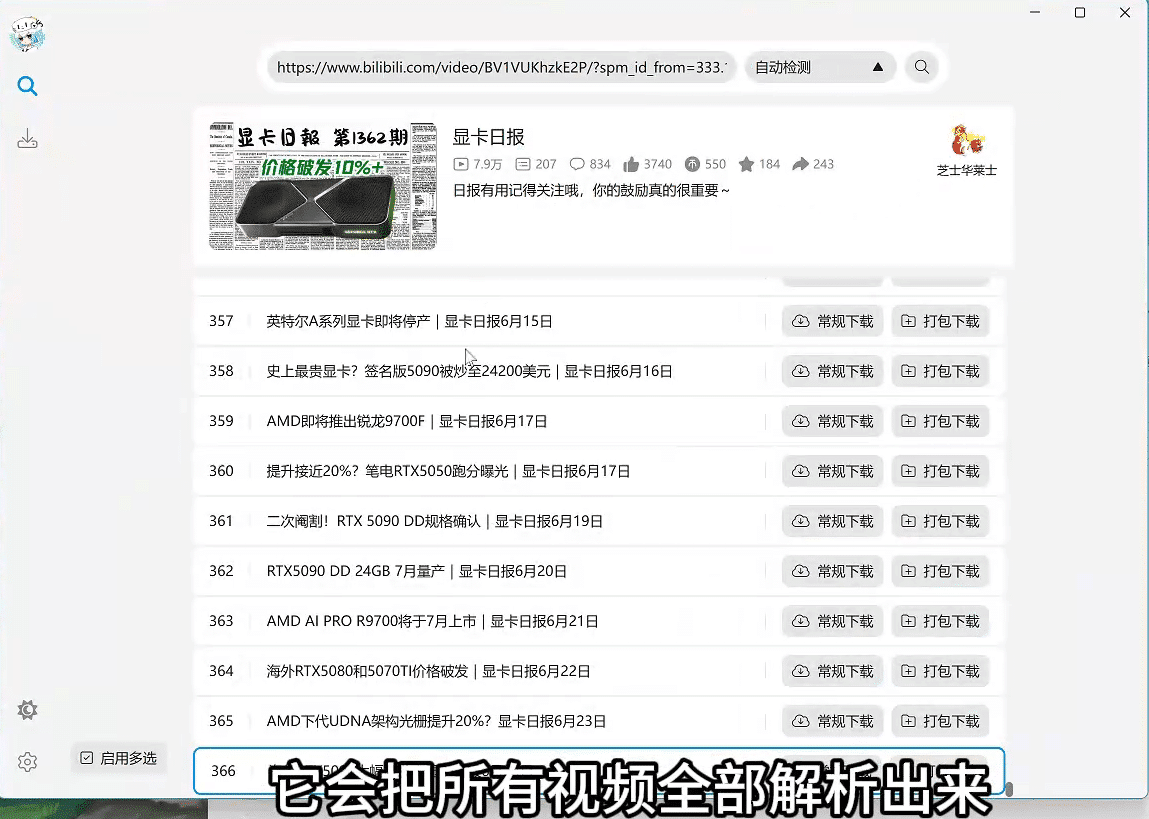Select row 海外RTX5080和5070TI价格破发

599,671
